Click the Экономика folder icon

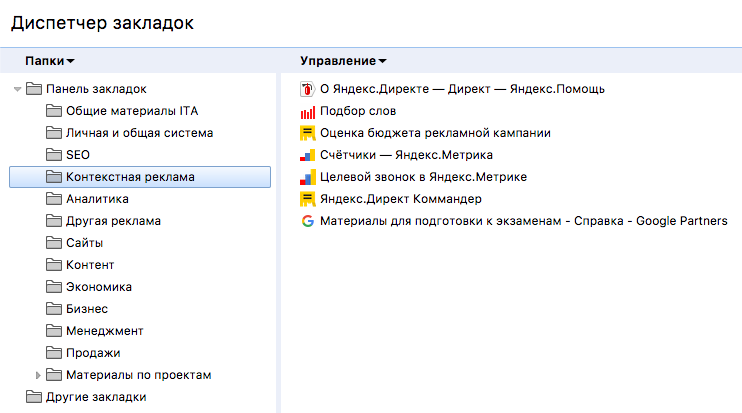[53, 287]
